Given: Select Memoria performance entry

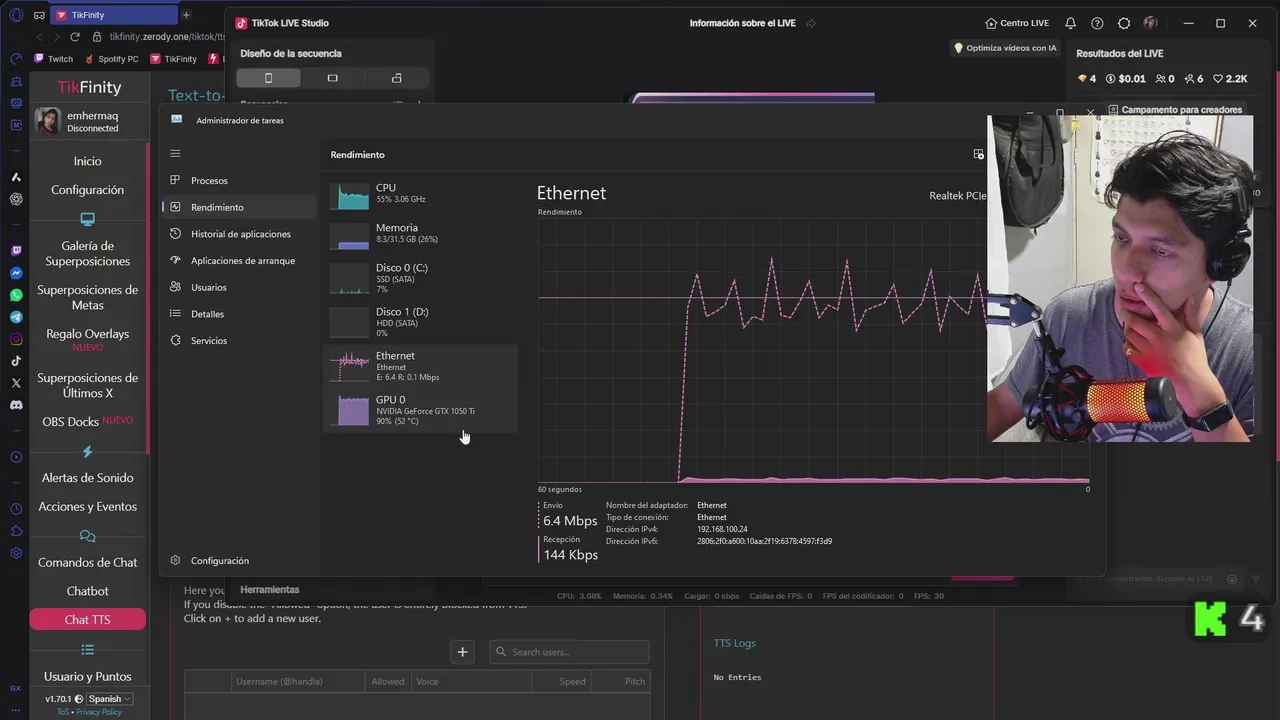Looking at the screenshot, I should [x=420, y=234].
